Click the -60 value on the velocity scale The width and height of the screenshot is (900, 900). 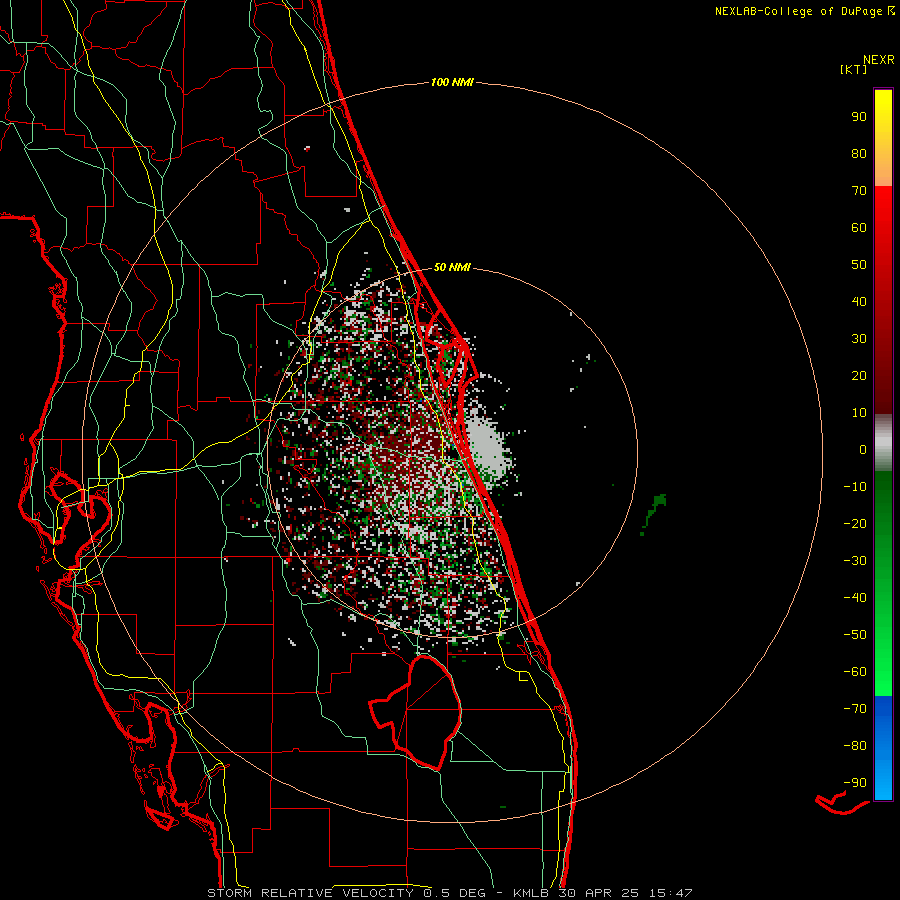click(855, 672)
